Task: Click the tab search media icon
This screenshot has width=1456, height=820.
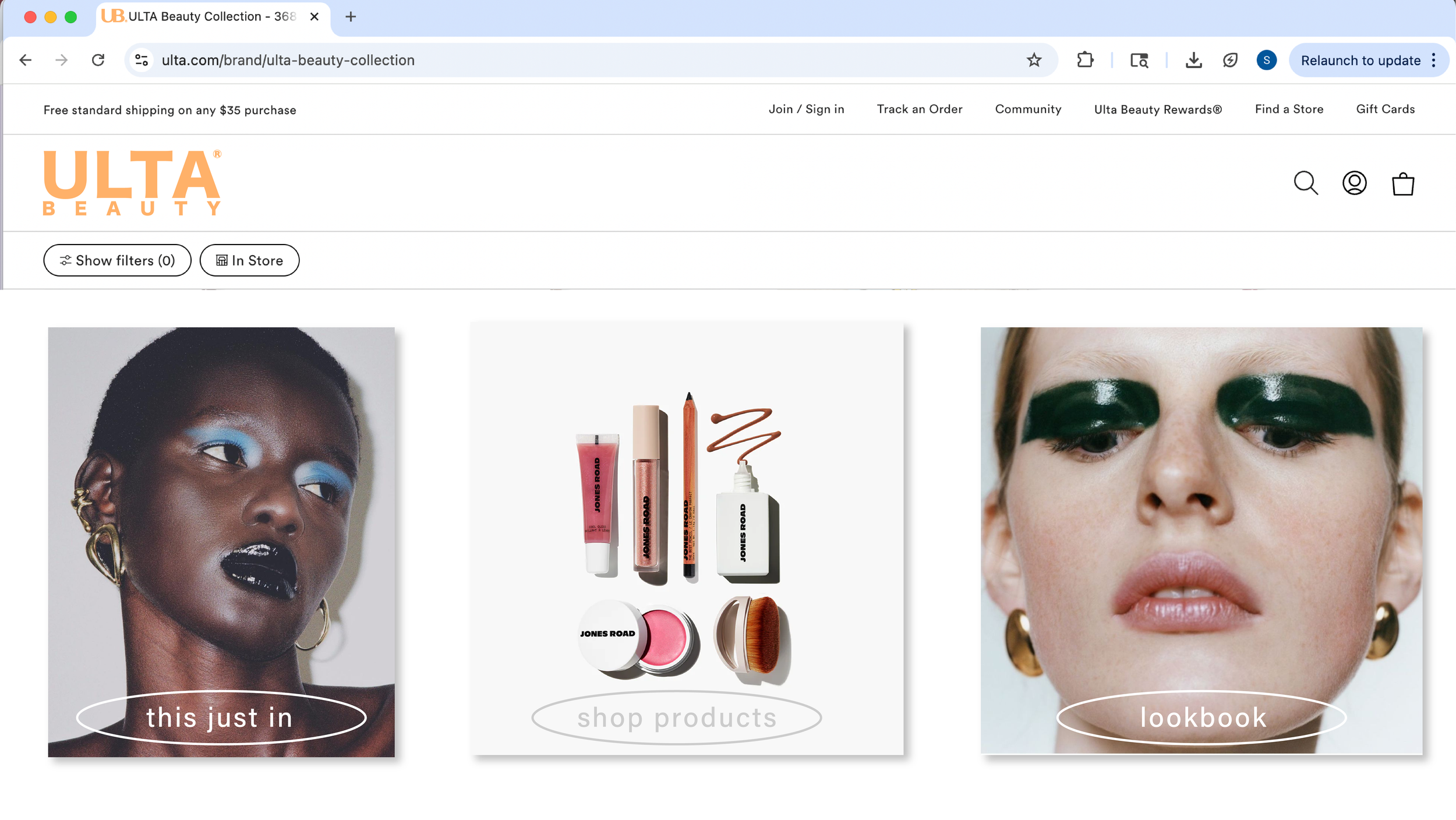Action: click(1139, 60)
